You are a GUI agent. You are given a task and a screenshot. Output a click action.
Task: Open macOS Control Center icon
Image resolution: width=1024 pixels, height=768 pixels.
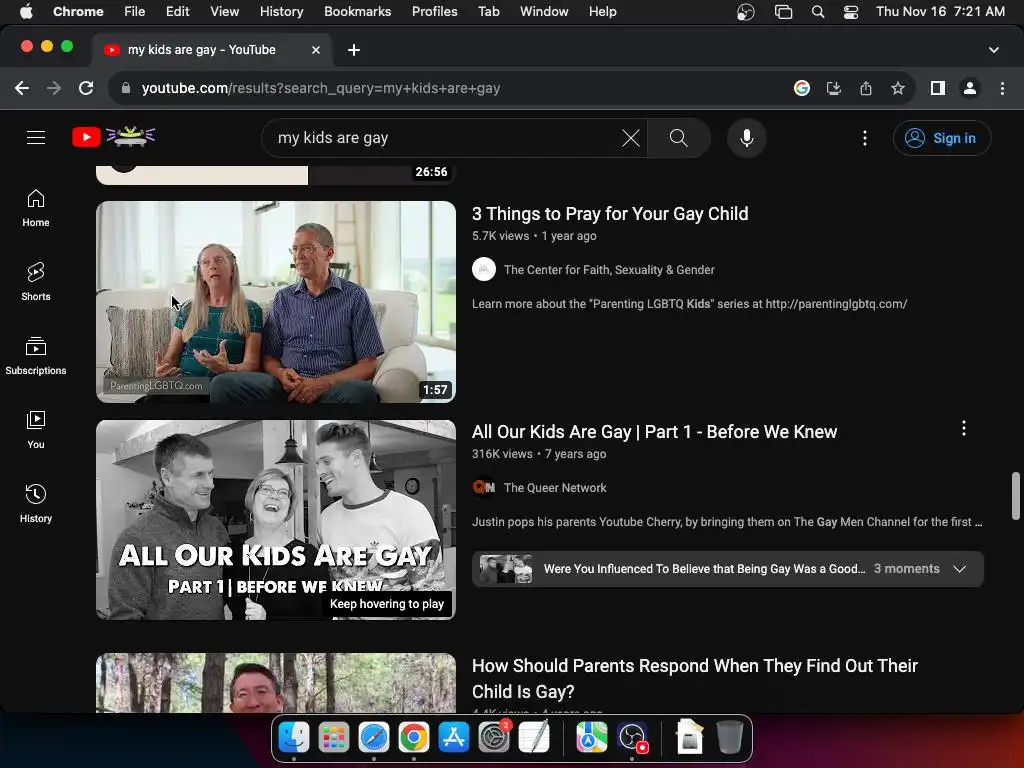(x=850, y=12)
